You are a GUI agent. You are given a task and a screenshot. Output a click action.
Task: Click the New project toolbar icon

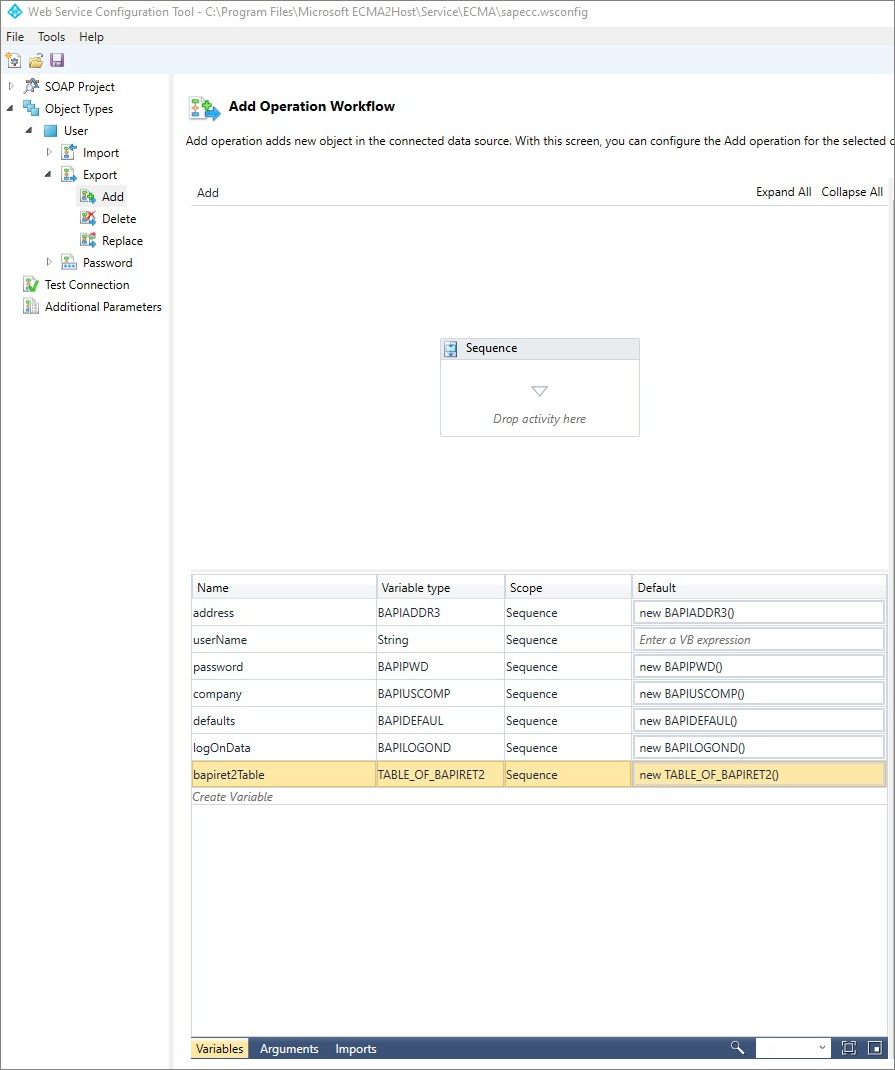pos(14,60)
